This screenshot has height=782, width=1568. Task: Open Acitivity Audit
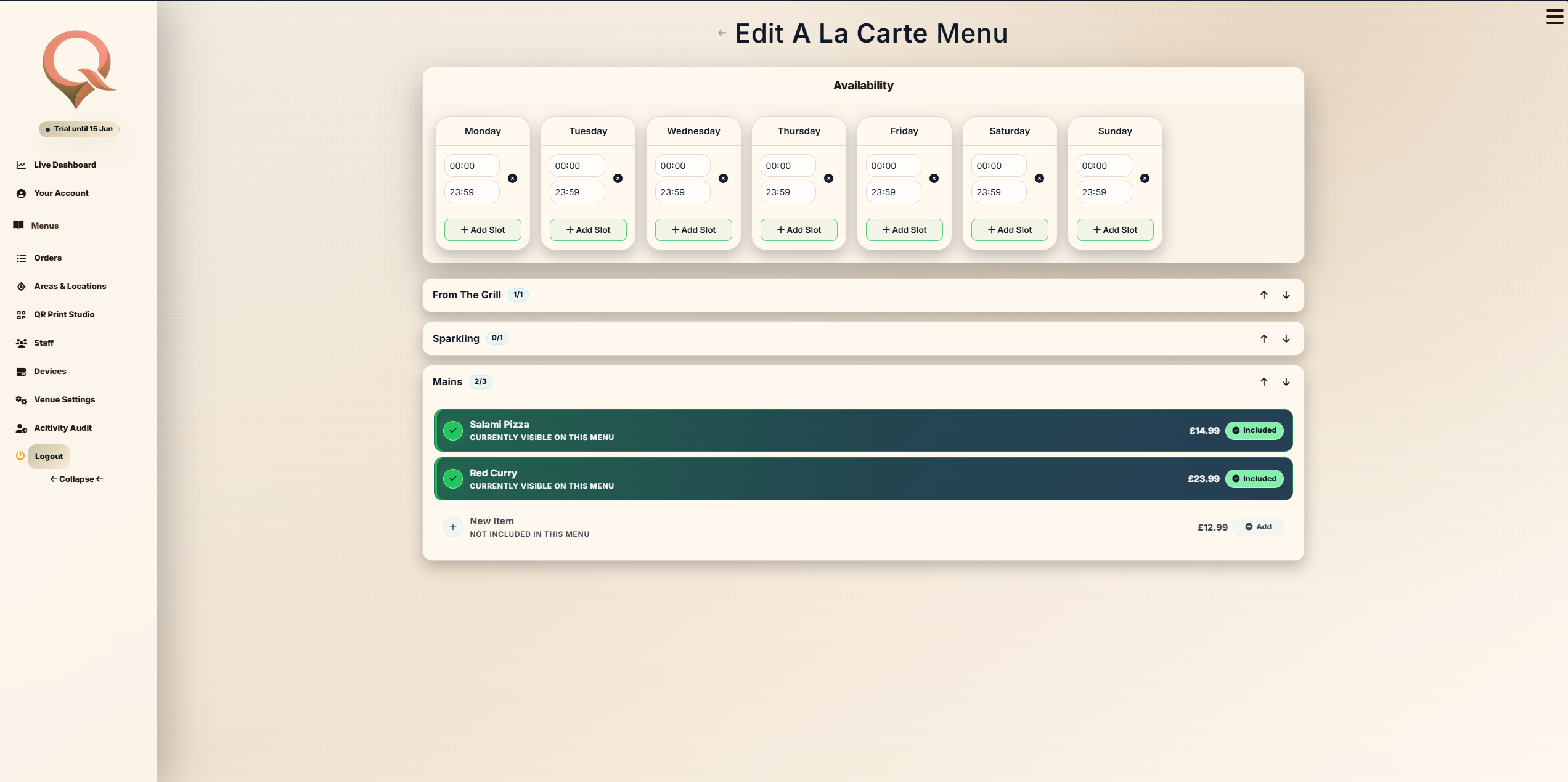coord(62,428)
